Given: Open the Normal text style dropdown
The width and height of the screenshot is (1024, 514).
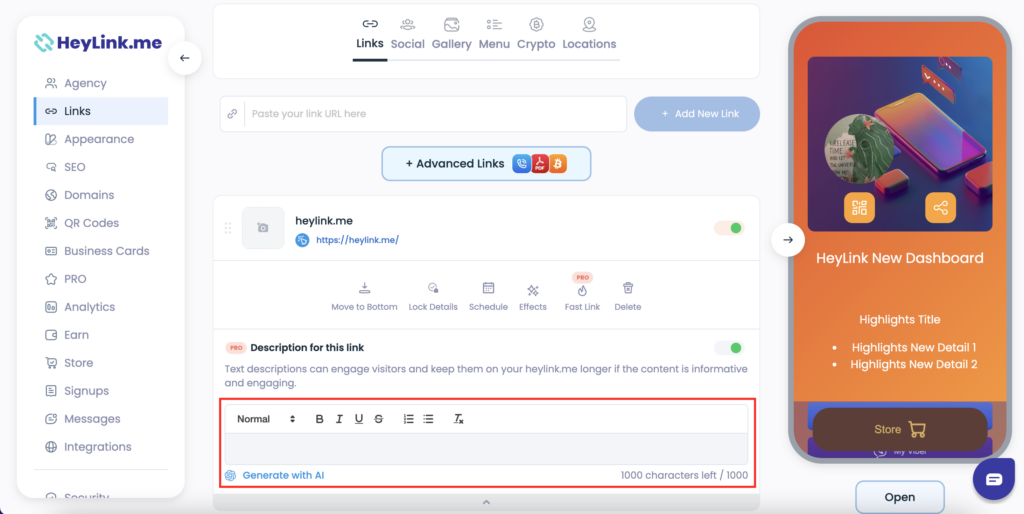Looking at the screenshot, I should pos(266,419).
